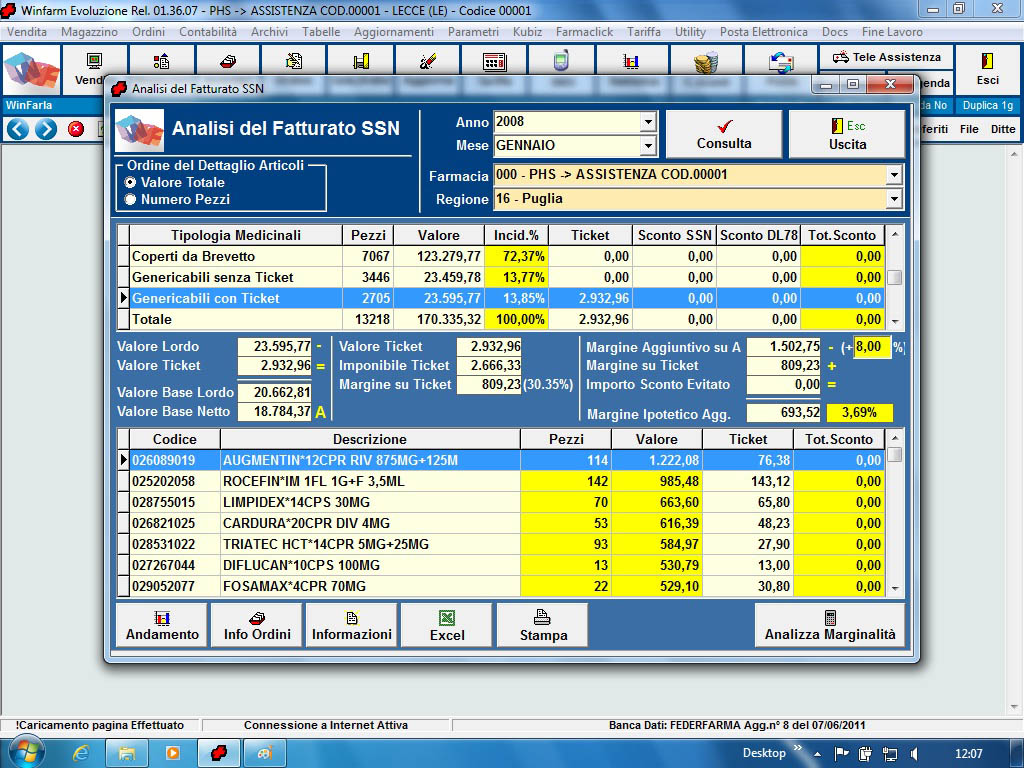1024x768 pixels.
Task: Print the report with Stampa
Action: (x=543, y=625)
